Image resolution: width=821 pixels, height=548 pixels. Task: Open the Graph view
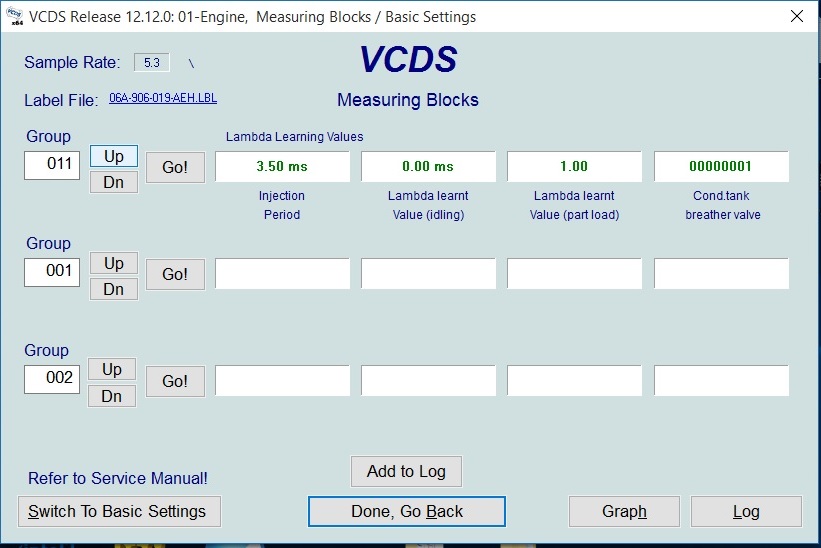[x=624, y=511]
